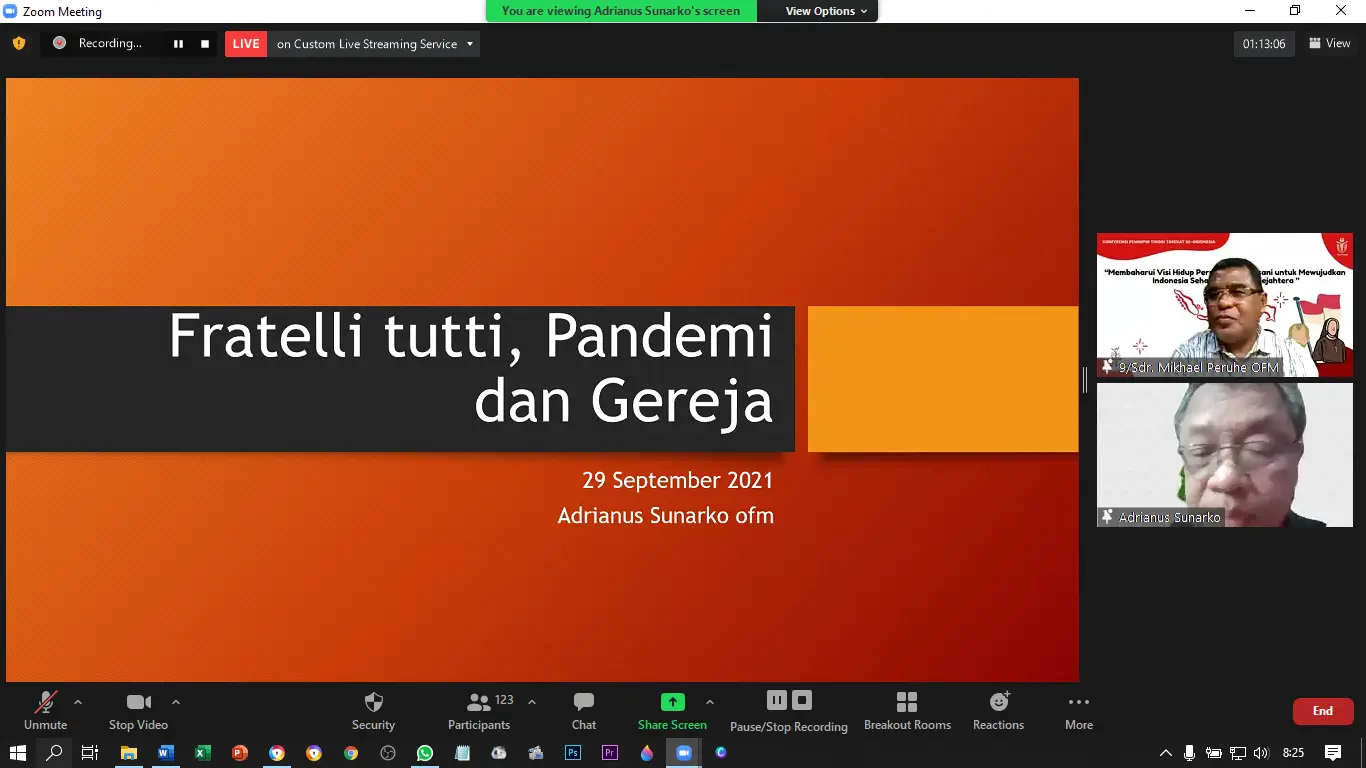Viewport: 1366px width, 768px height.
Task: Open the Security shield options
Action: pyautogui.click(x=373, y=710)
